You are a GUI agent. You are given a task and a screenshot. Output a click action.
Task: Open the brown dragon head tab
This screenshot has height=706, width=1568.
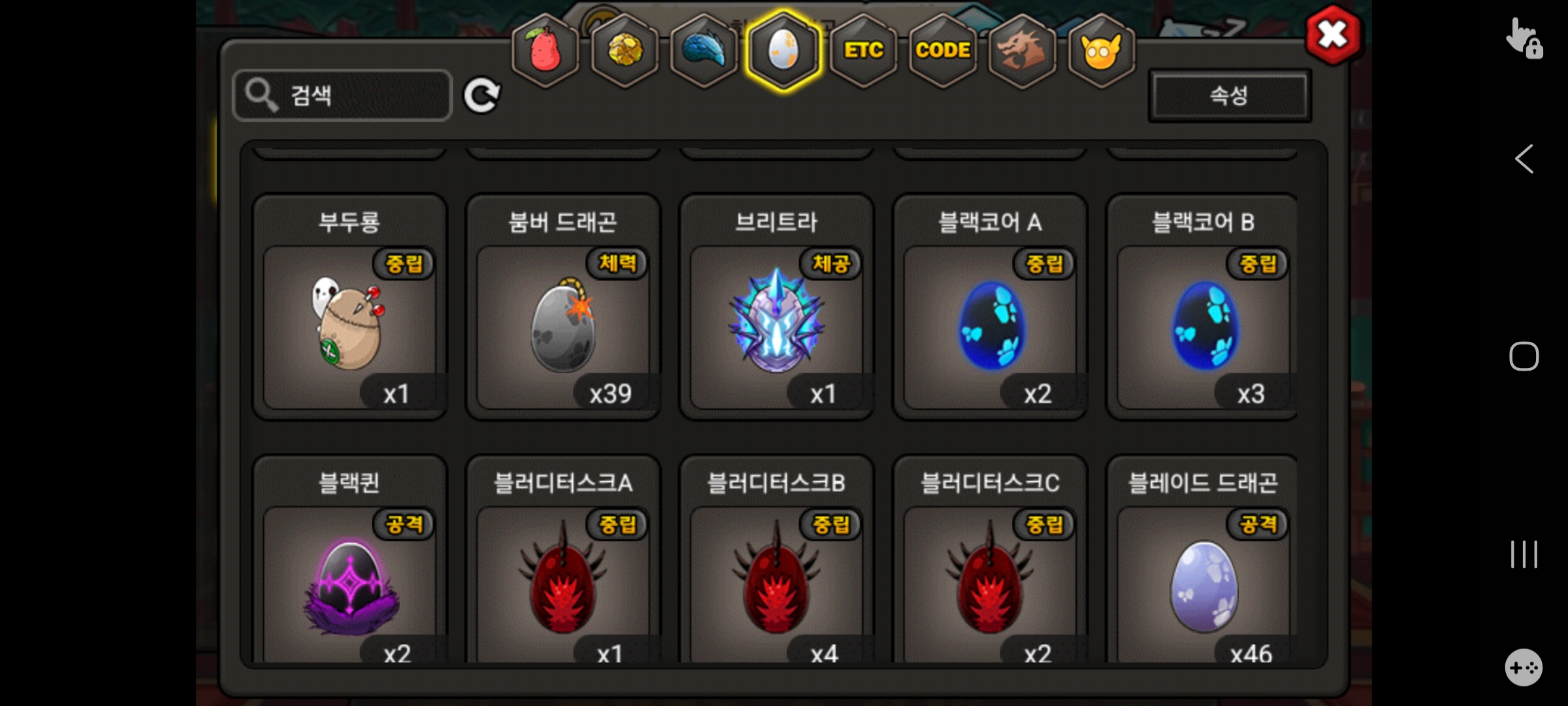[x=1022, y=50]
